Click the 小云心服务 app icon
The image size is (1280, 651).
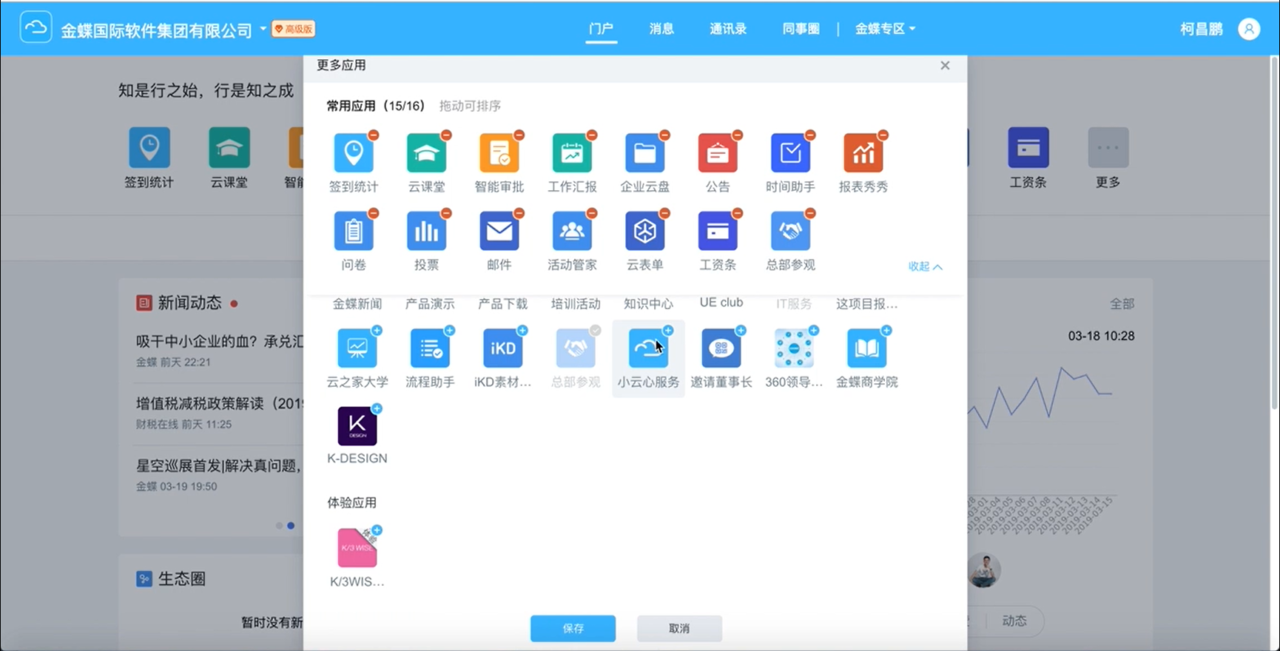(648, 348)
